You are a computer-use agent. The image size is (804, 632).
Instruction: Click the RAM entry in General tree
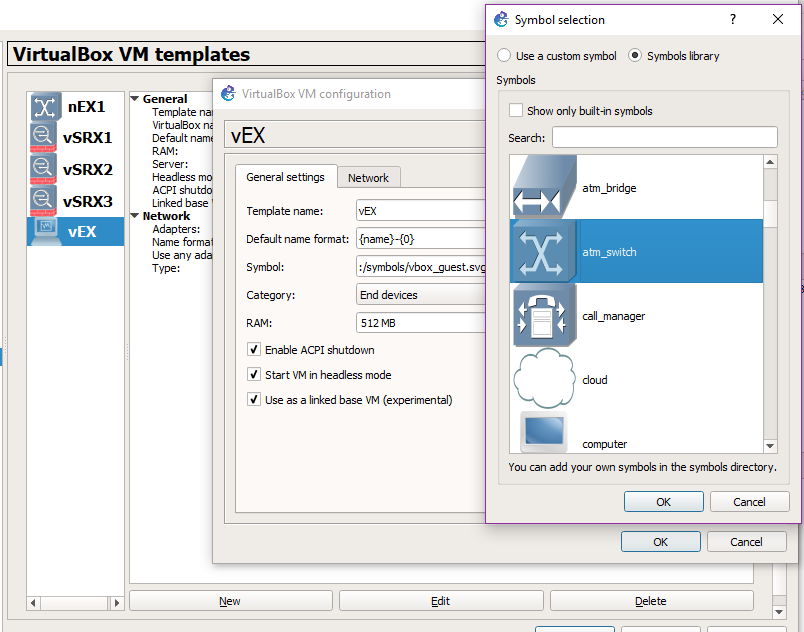point(165,151)
